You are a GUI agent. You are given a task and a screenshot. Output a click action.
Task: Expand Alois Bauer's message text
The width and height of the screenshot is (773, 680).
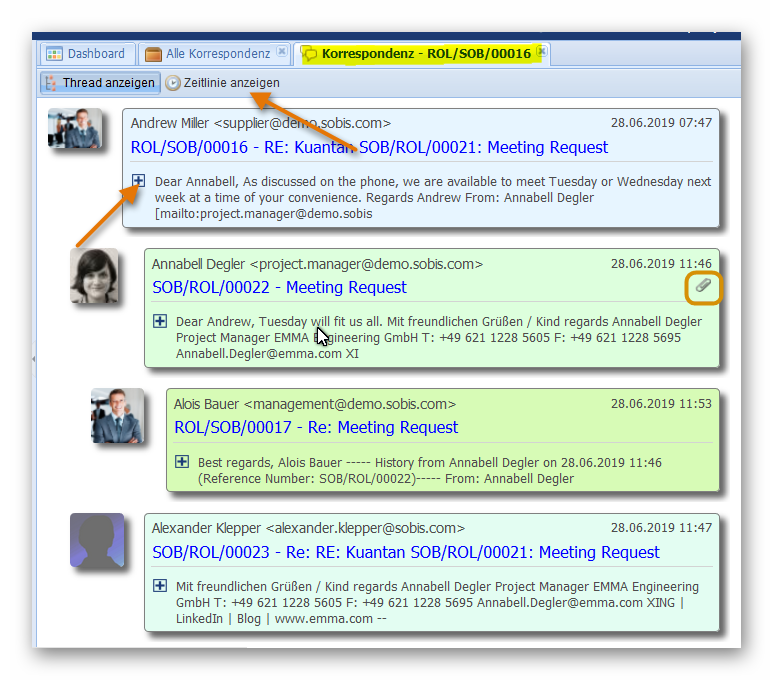pyautogui.click(x=182, y=461)
